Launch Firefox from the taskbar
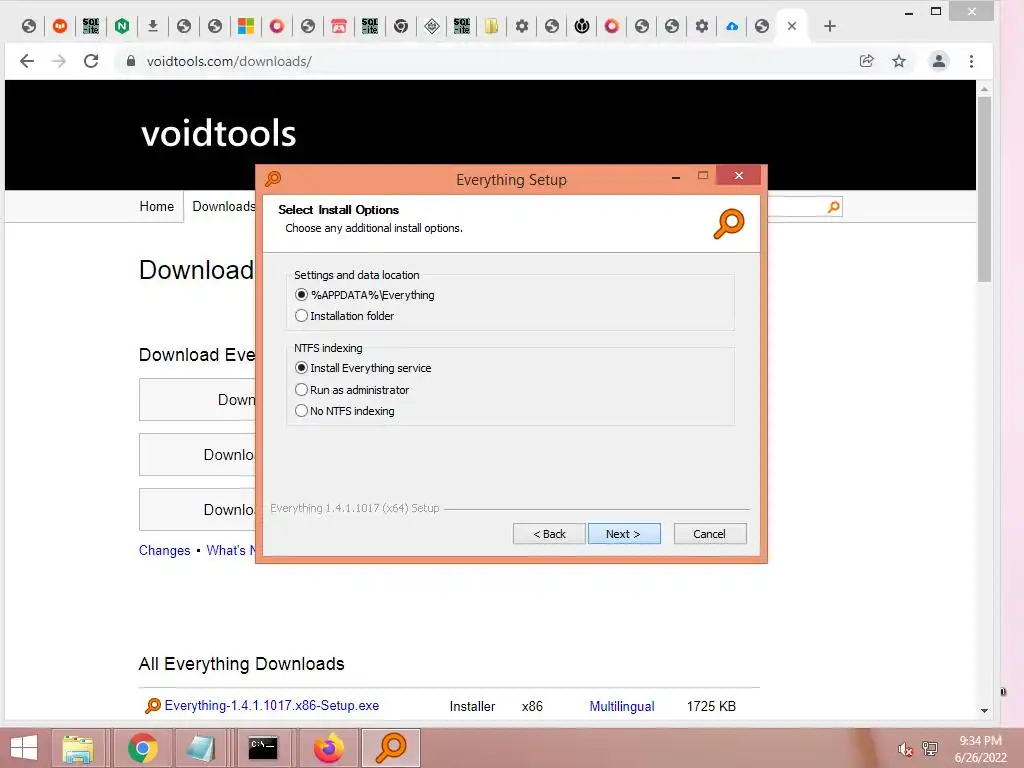Screen dimensions: 1024x768 328,748
